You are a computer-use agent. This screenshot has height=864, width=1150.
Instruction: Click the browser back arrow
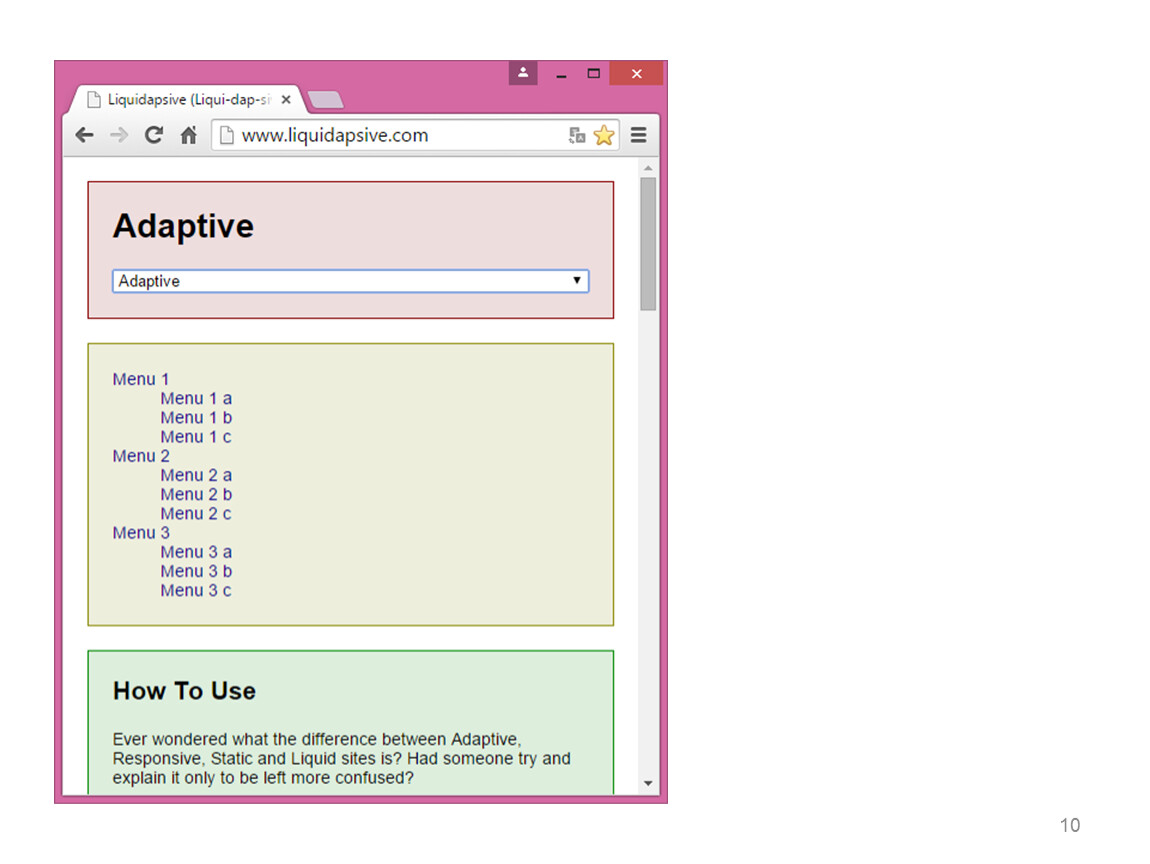pos(85,136)
